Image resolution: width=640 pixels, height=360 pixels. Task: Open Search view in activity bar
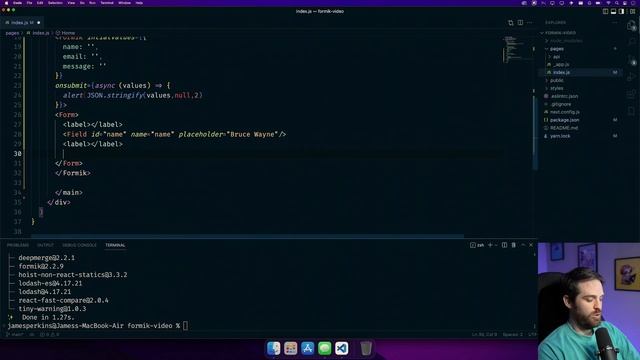(x=631, y=42)
